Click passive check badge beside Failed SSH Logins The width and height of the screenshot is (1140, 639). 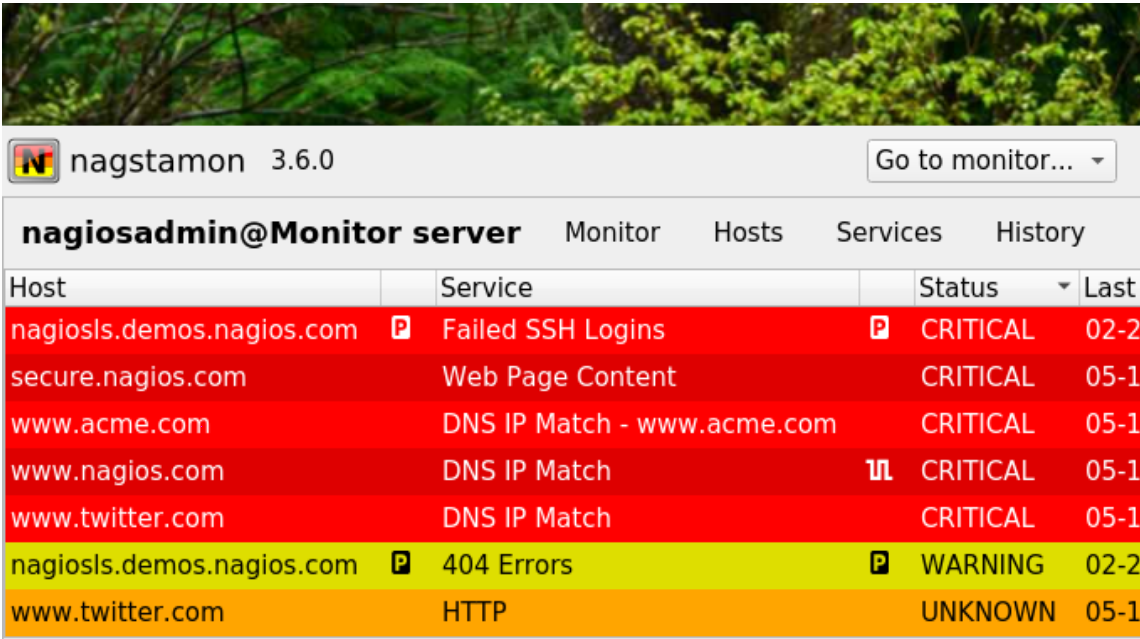pyautogui.click(x=880, y=329)
